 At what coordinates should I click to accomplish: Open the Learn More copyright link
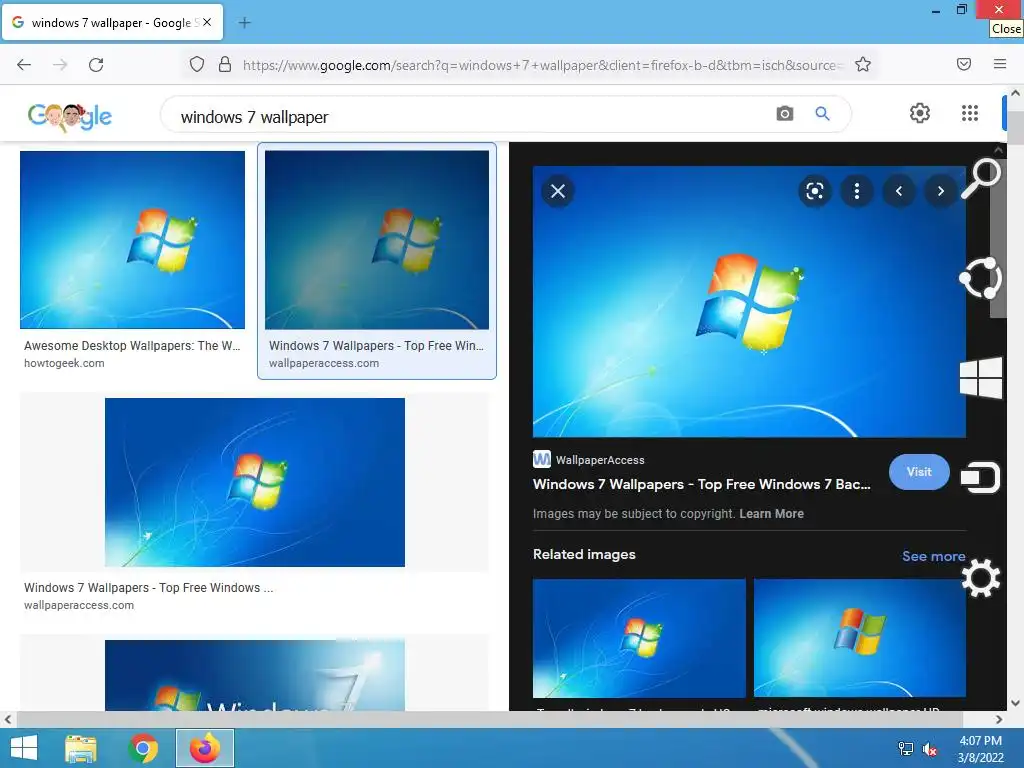point(771,513)
